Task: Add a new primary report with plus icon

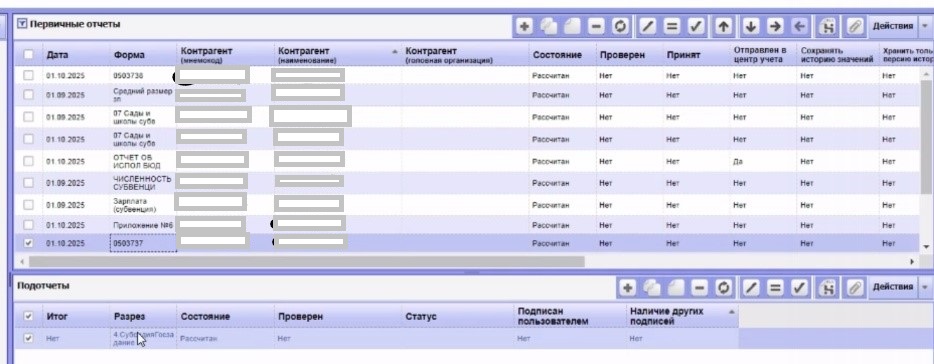Action: 524,26
